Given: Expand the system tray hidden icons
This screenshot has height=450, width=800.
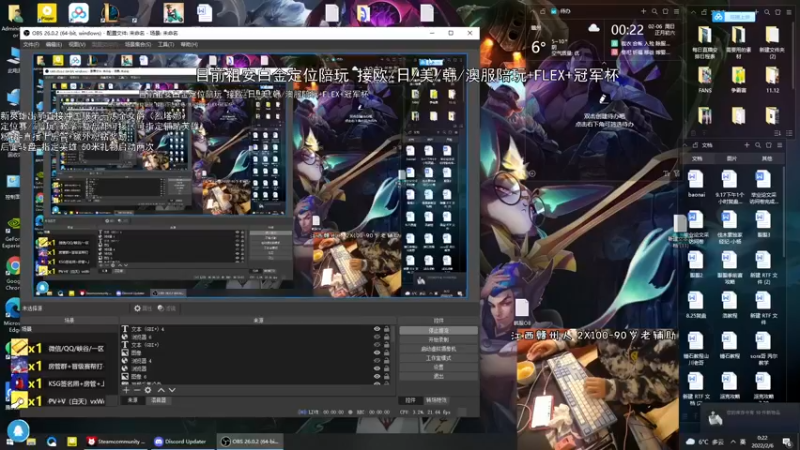Looking at the screenshot, I should pyautogui.click(x=733, y=442).
